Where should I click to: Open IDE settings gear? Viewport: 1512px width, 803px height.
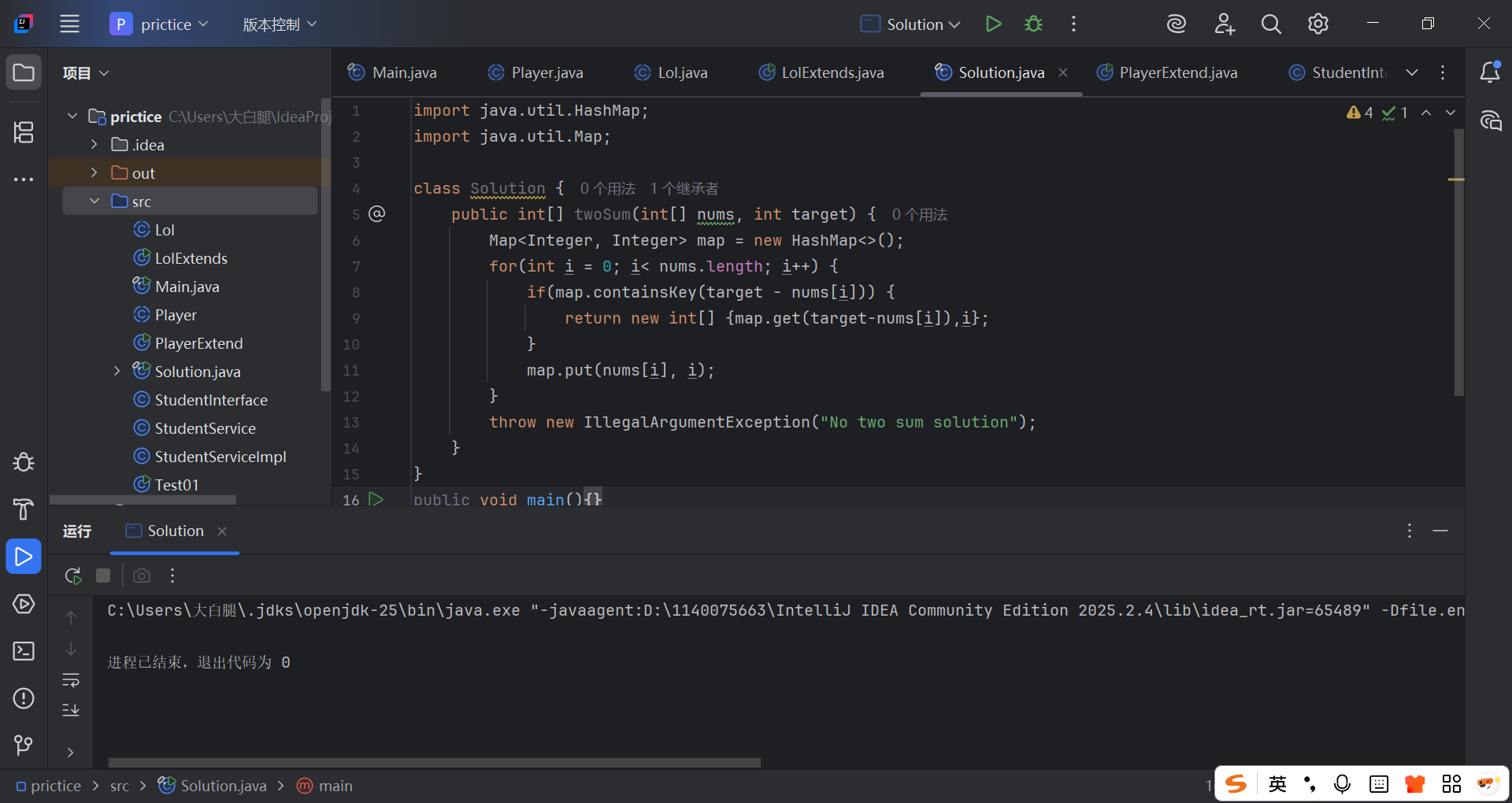1317,24
